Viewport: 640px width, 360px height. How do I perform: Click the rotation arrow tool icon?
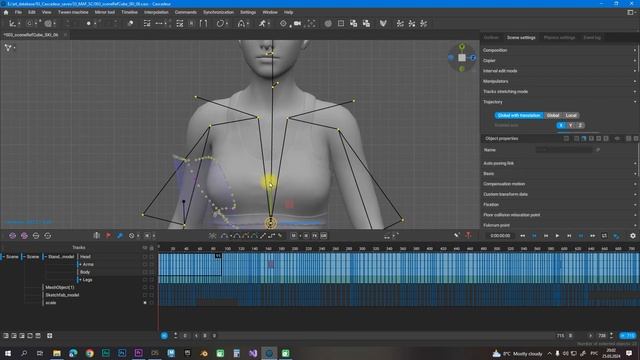point(220,24)
